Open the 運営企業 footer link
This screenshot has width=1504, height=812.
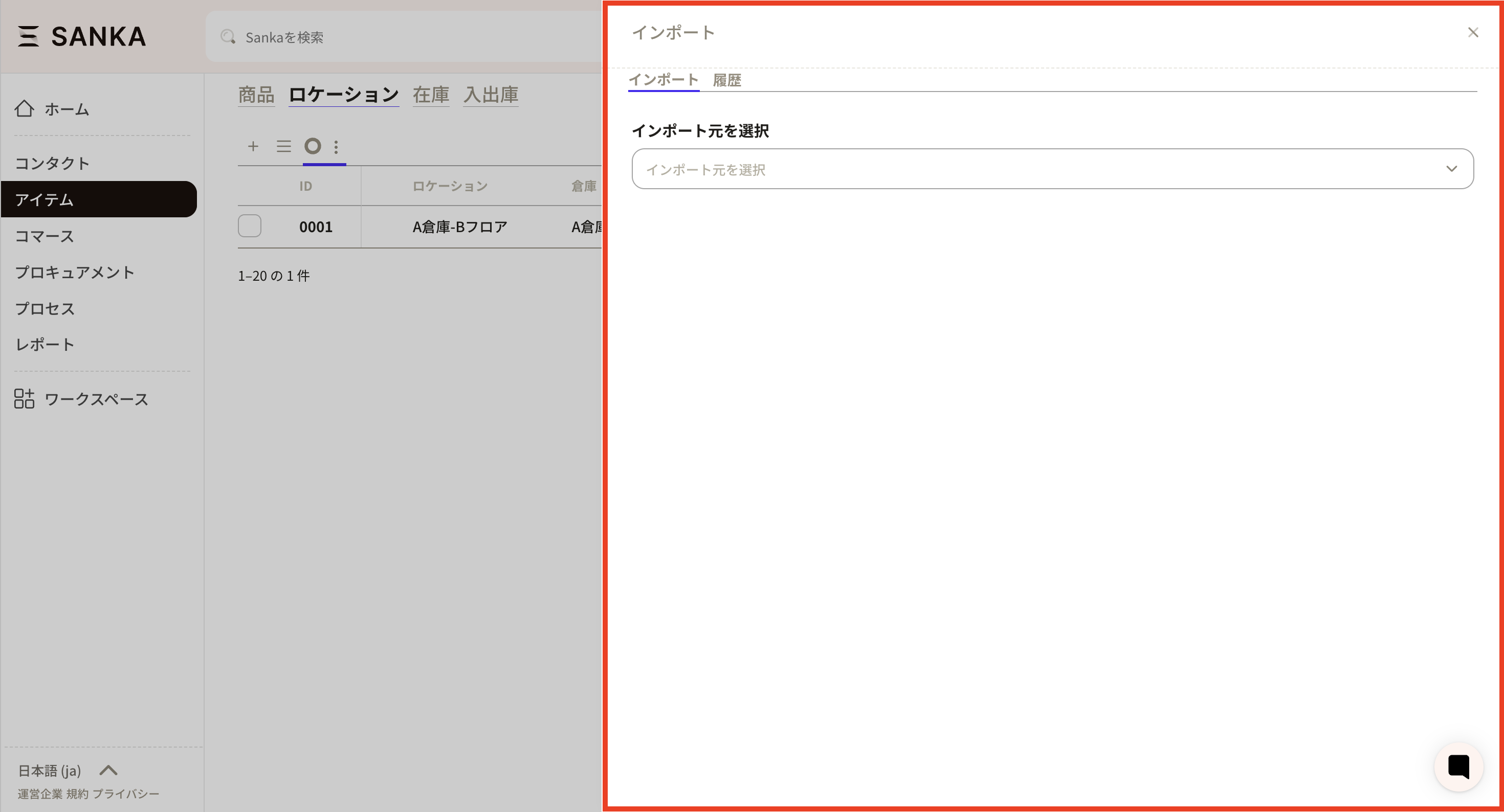pos(40,794)
